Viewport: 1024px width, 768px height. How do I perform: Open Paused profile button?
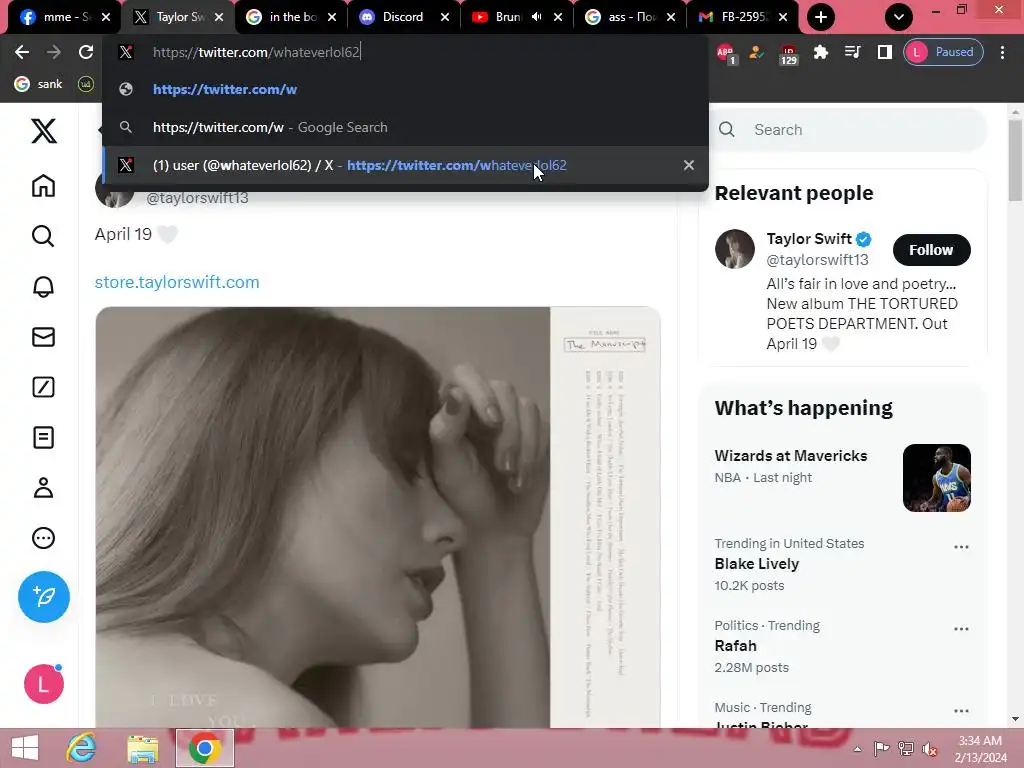(x=943, y=52)
